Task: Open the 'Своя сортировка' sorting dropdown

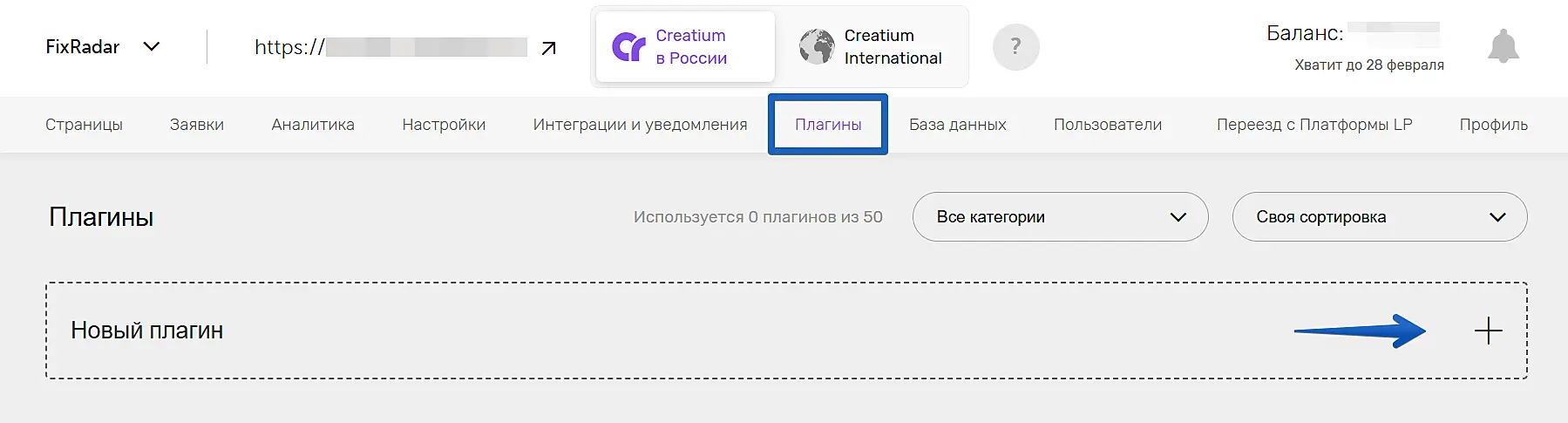Action: tap(1379, 217)
